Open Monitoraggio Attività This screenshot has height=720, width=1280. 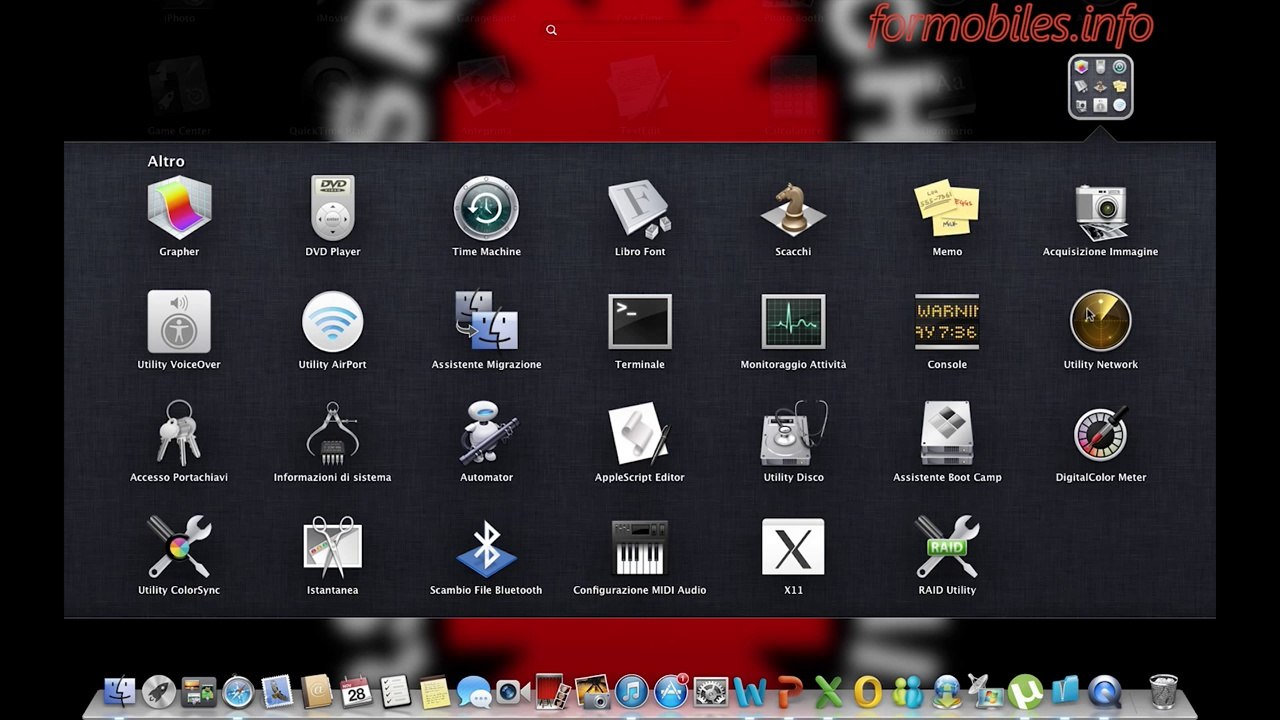[793, 321]
